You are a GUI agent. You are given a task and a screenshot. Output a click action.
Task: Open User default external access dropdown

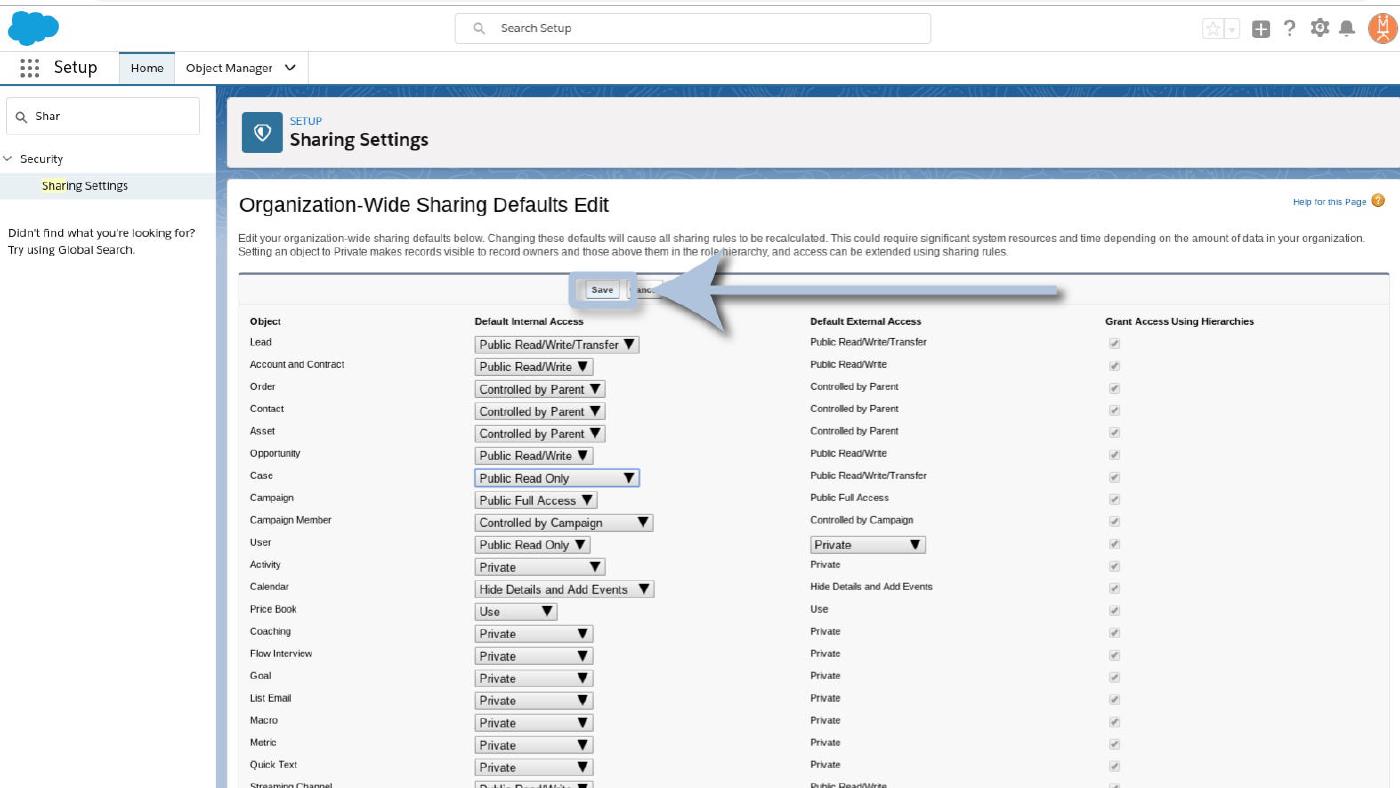pyautogui.click(x=868, y=545)
